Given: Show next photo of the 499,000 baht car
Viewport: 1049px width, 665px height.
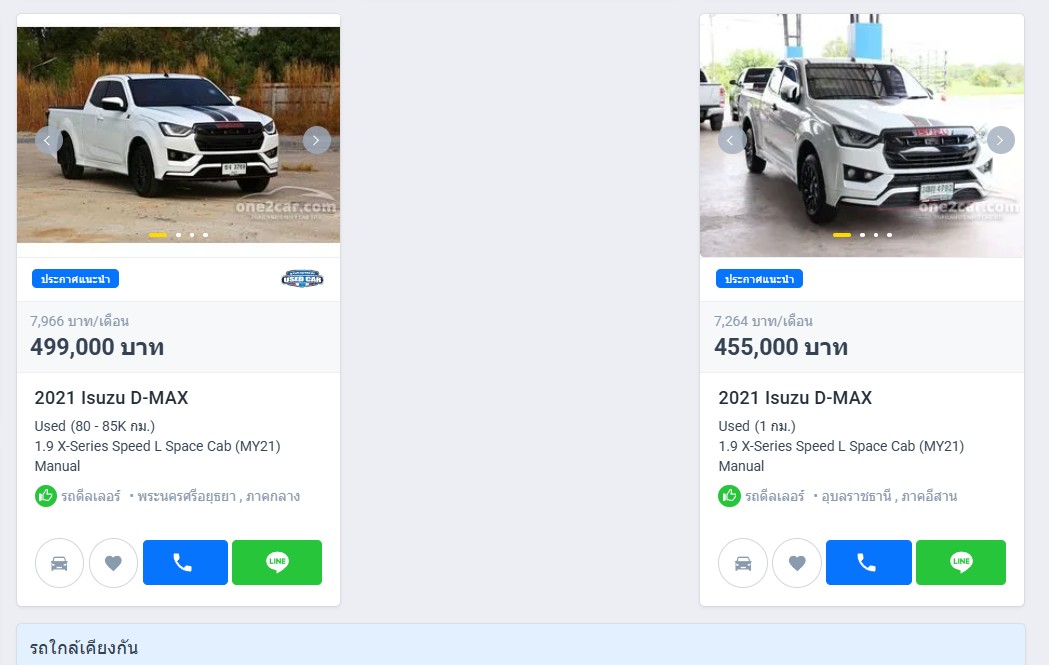Looking at the screenshot, I should [x=316, y=140].
